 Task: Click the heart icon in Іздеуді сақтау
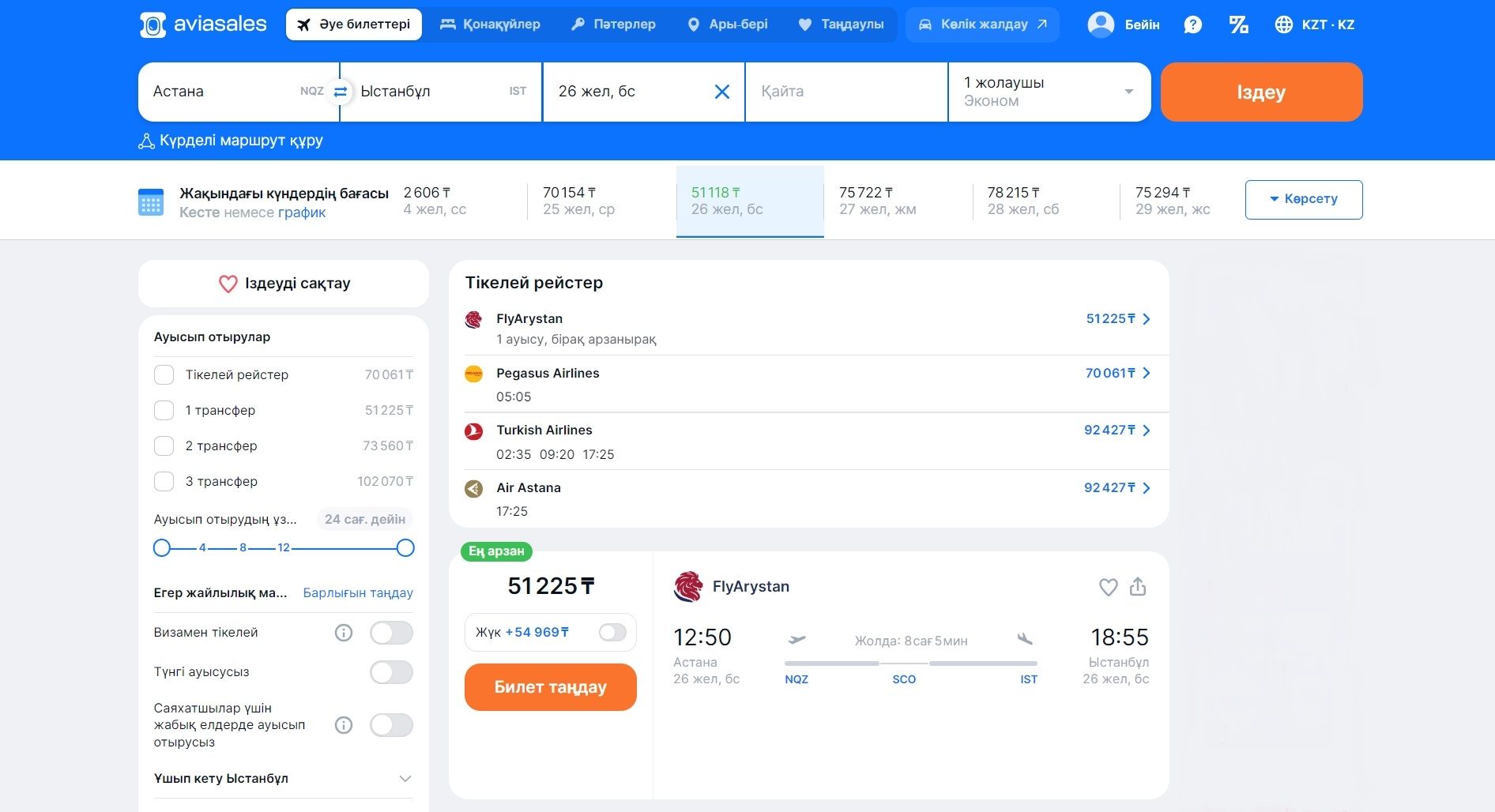(x=228, y=284)
